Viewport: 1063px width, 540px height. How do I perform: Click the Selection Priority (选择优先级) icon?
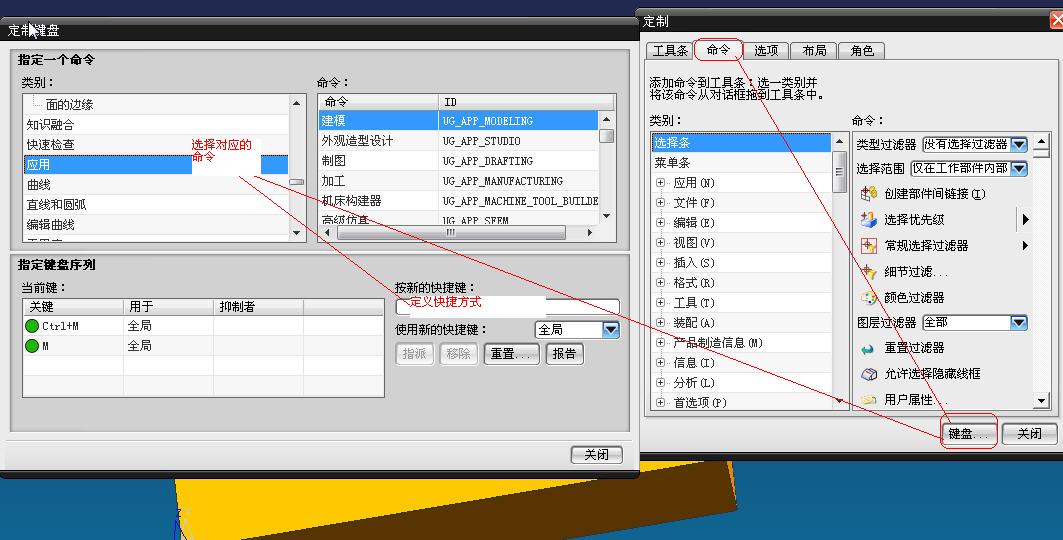868,220
